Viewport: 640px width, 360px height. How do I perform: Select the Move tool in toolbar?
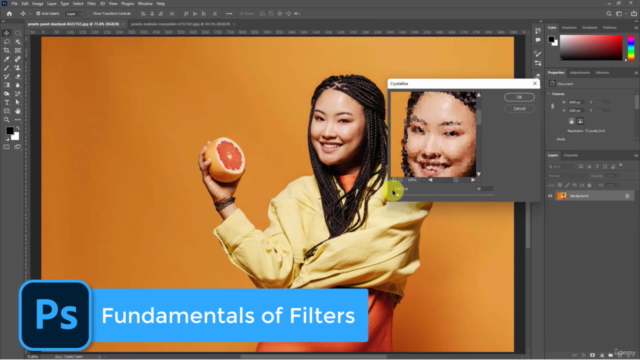(x=7, y=33)
